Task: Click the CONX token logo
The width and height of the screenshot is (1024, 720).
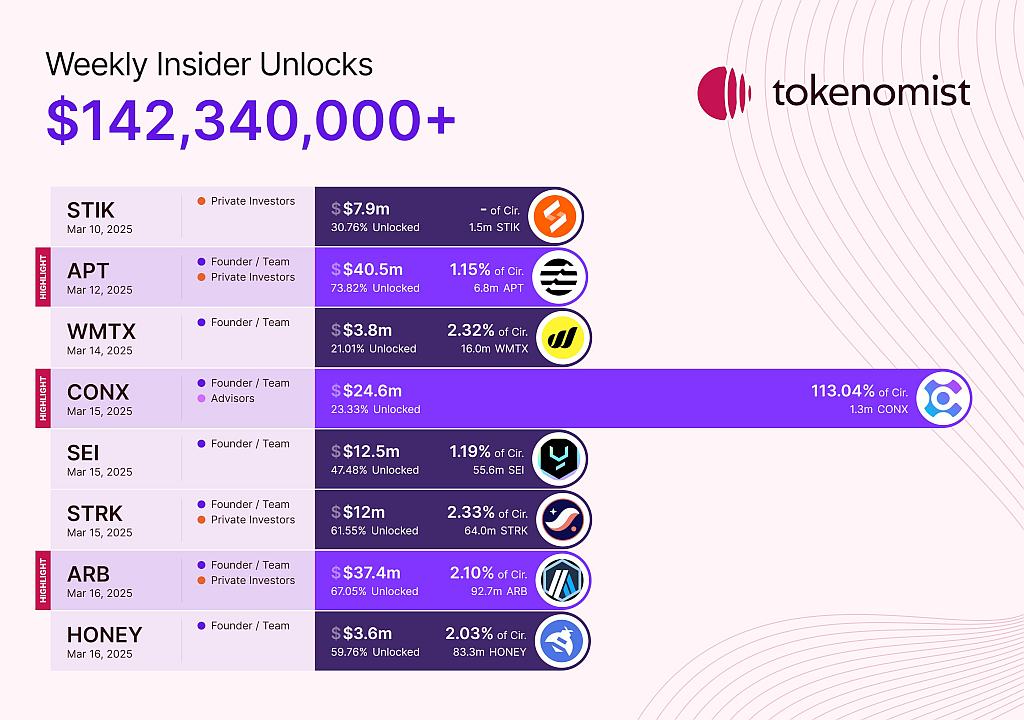Action: [x=942, y=399]
